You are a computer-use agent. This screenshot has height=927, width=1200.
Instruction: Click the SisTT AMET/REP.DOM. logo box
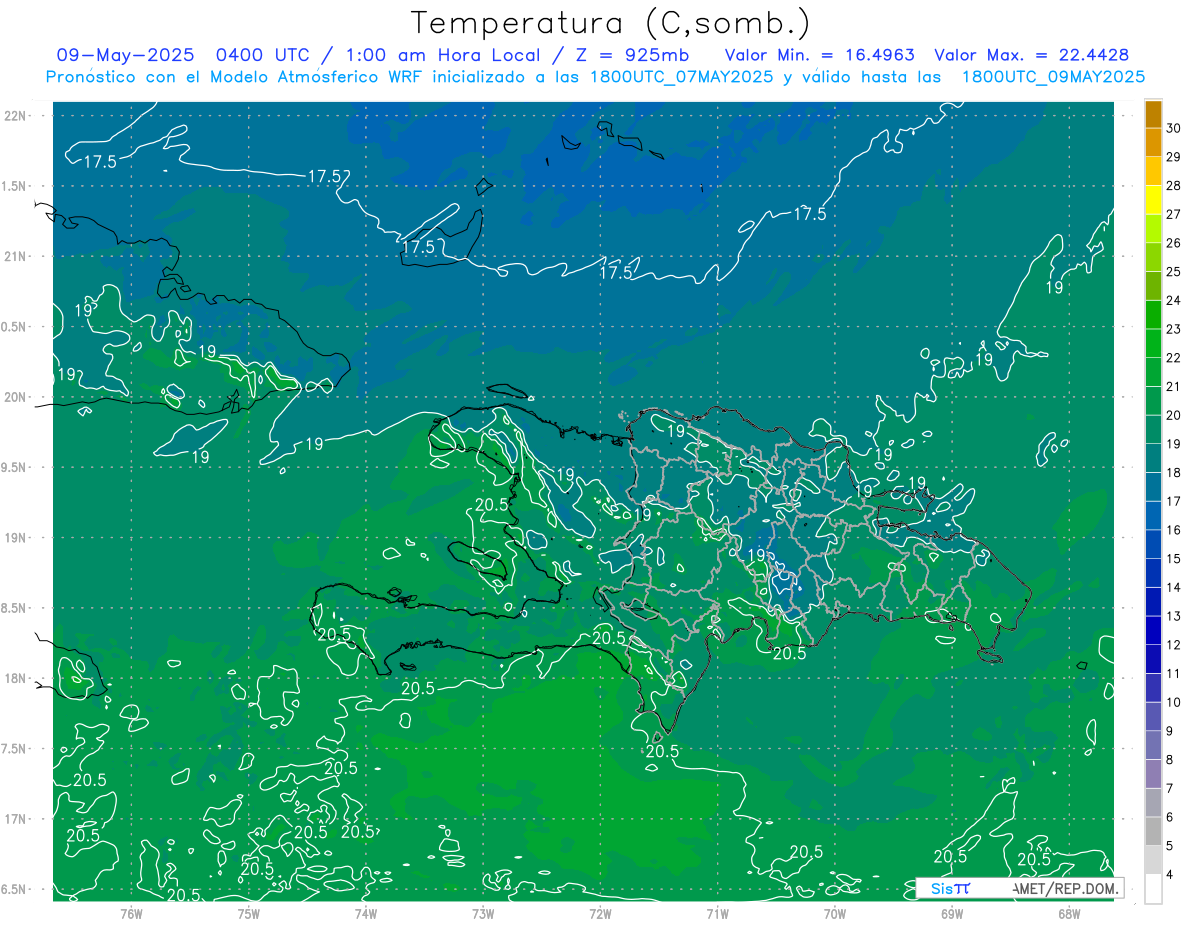(1019, 888)
